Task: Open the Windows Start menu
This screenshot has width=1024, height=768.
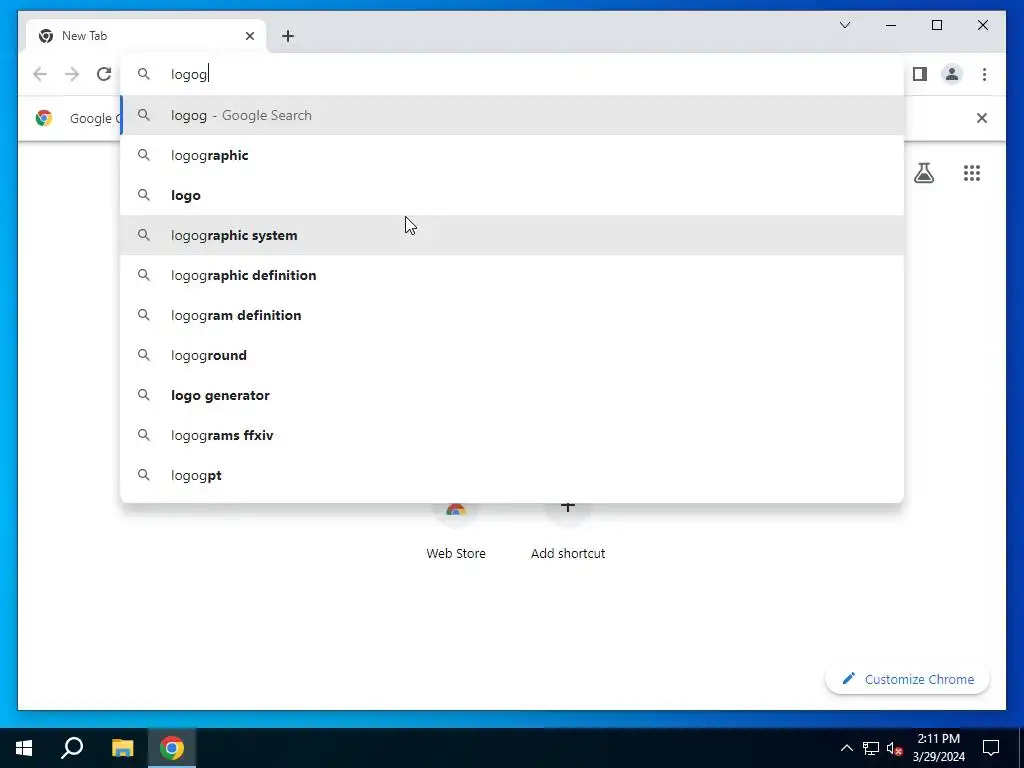Action: point(24,748)
